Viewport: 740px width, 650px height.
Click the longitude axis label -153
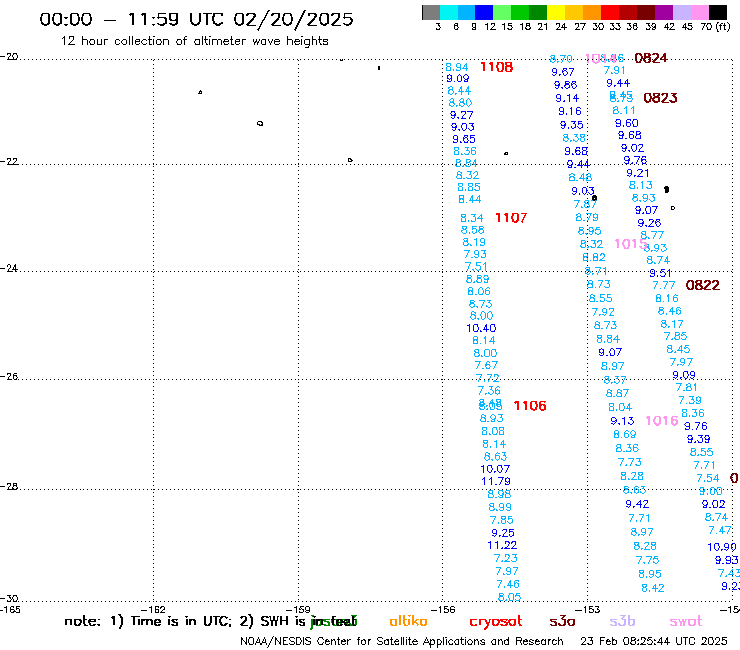588,609
